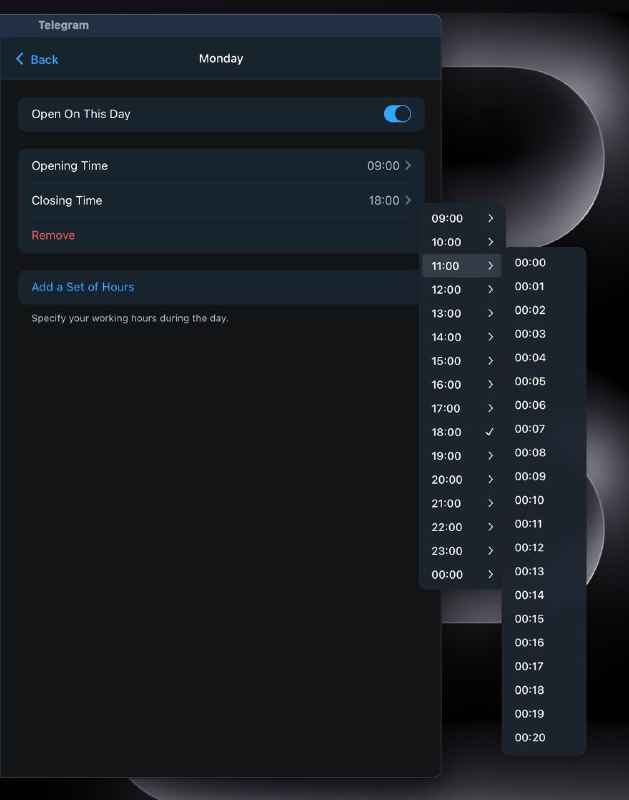Choose 21:00 from the hour list
Screen dimensions: 629x800
[x=462, y=503]
